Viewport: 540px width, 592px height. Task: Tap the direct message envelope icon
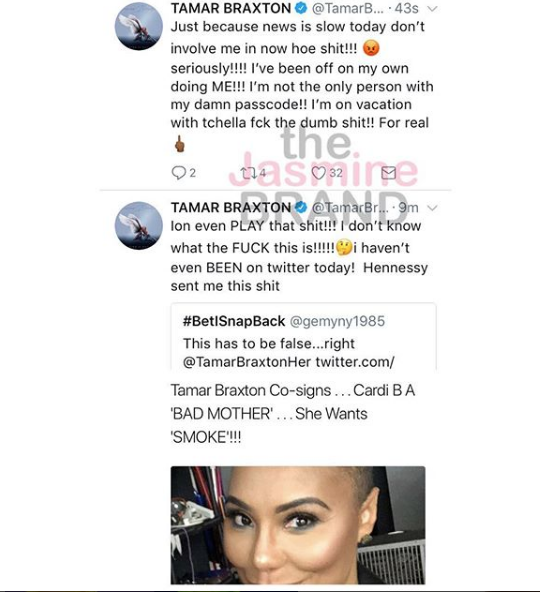tap(389, 173)
